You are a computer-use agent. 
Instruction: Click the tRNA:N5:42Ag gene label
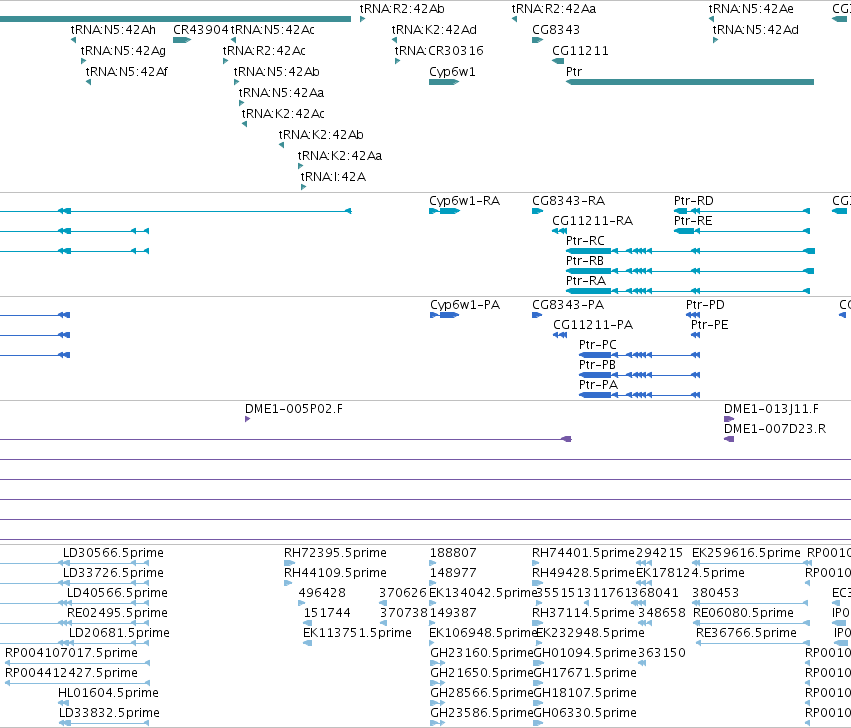pos(123,51)
